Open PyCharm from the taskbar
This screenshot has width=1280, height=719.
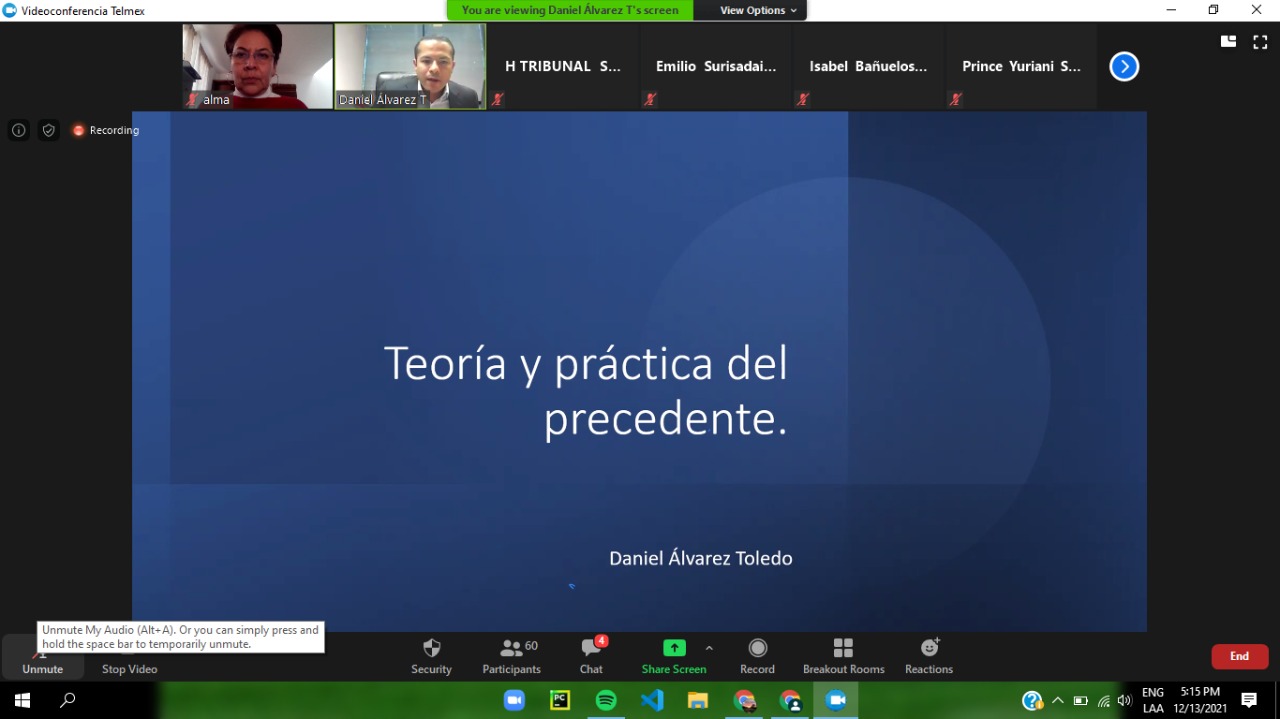point(560,700)
